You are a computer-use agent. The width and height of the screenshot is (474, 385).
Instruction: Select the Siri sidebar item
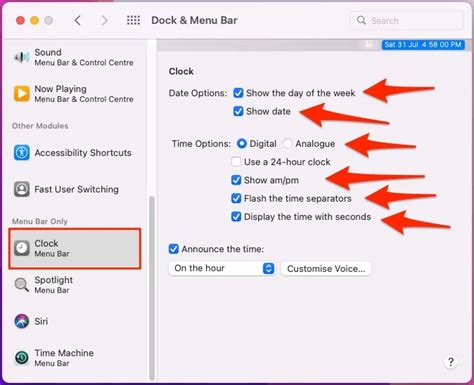75,321
